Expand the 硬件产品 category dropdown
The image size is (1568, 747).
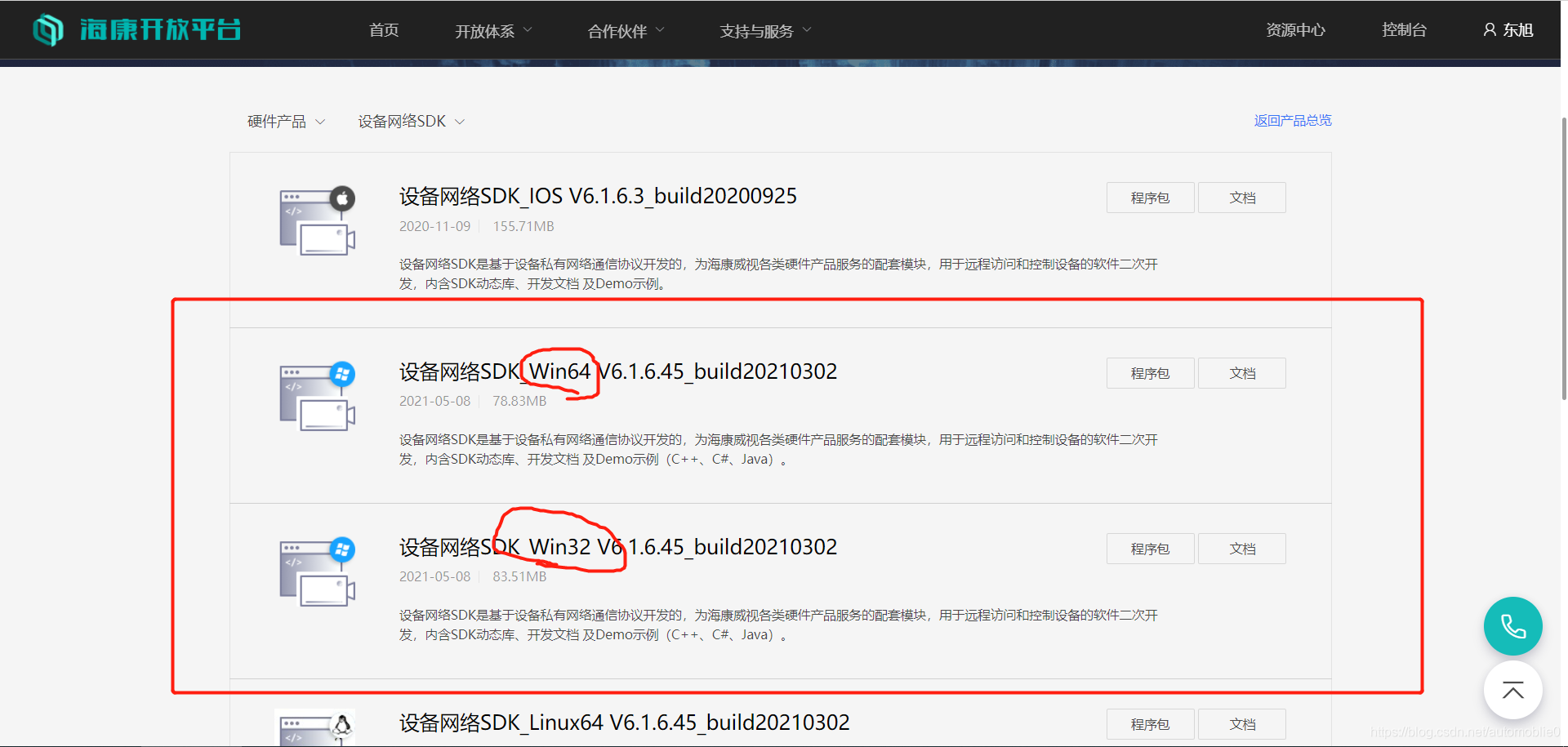[286, 122]
